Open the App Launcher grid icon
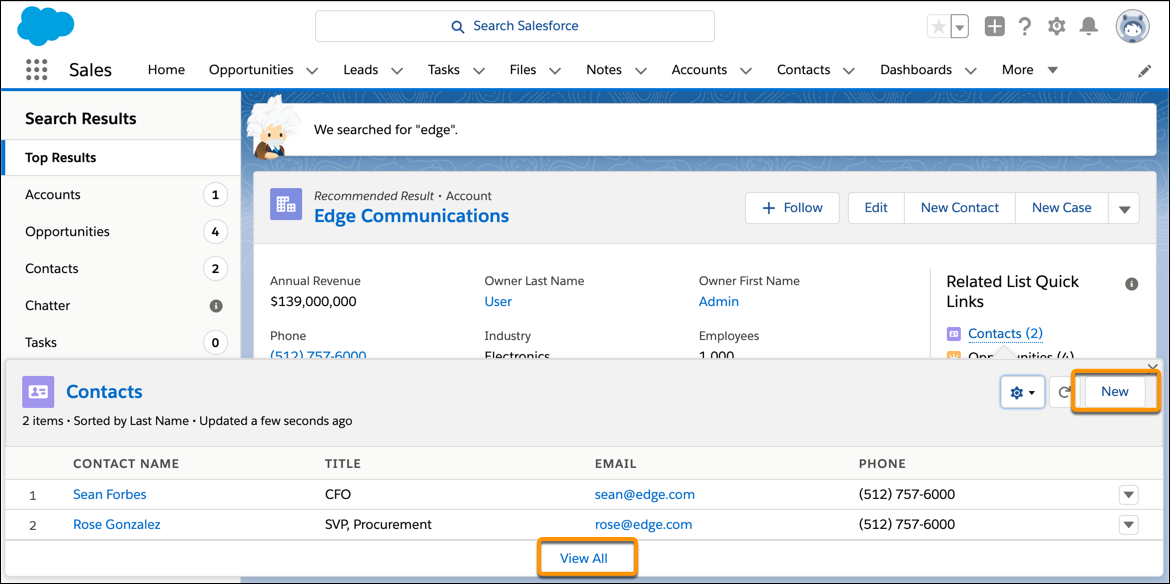Image resolution: width=1170 pixels, height=584 pixels. 37,70
